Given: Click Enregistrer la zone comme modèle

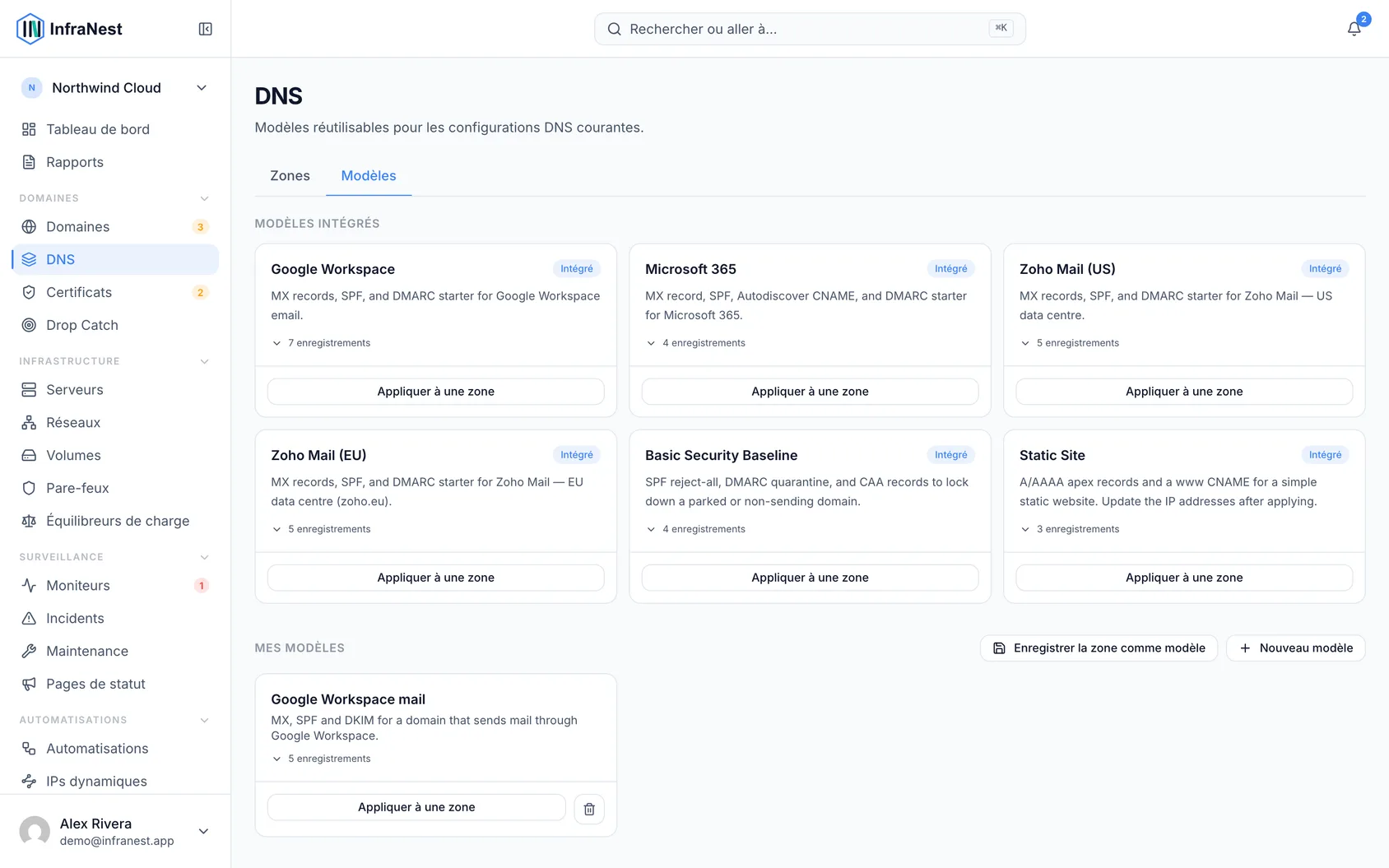Looking at the screenshot, I should [x=1099, y=648].
